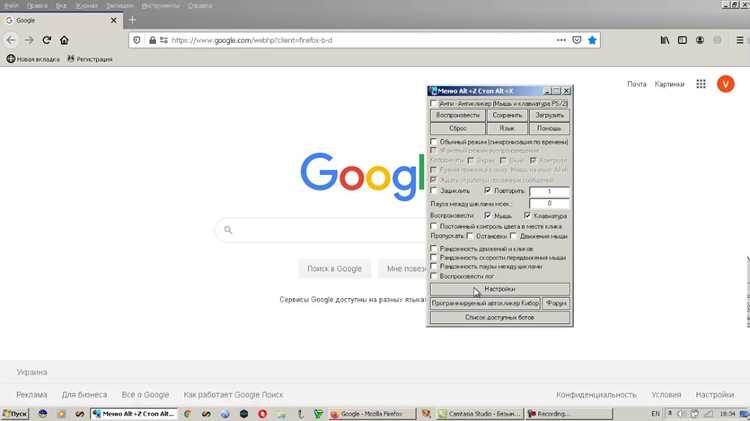
Task: Tick Воспроизвести лог checkbox
Action: coord(433,276)
